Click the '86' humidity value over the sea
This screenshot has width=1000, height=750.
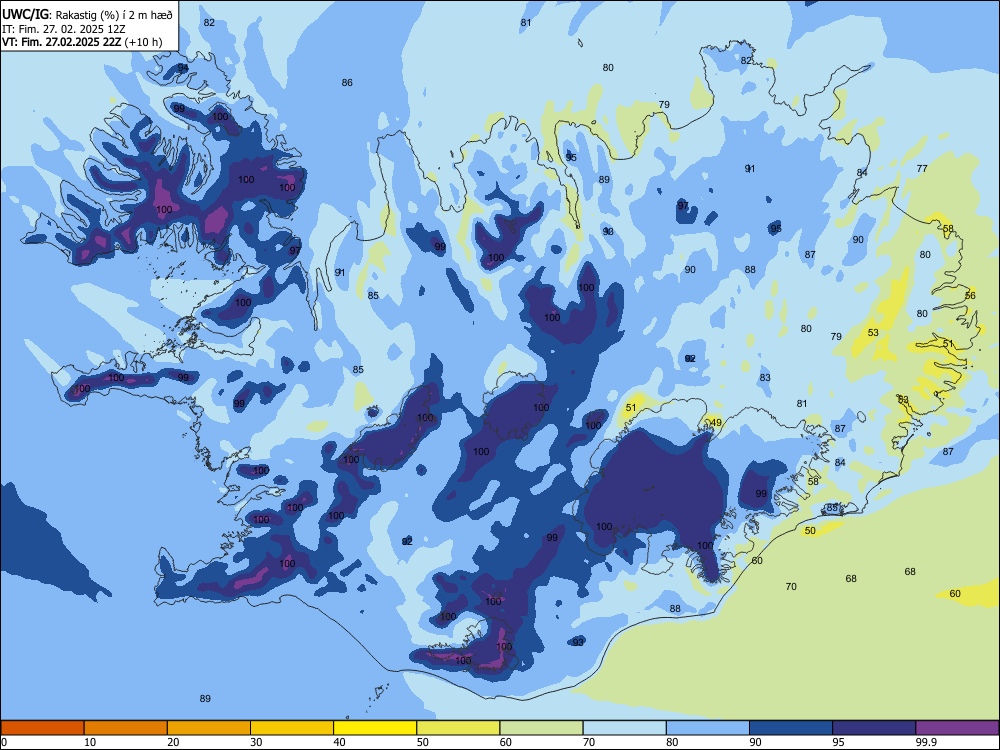[347, 82]
